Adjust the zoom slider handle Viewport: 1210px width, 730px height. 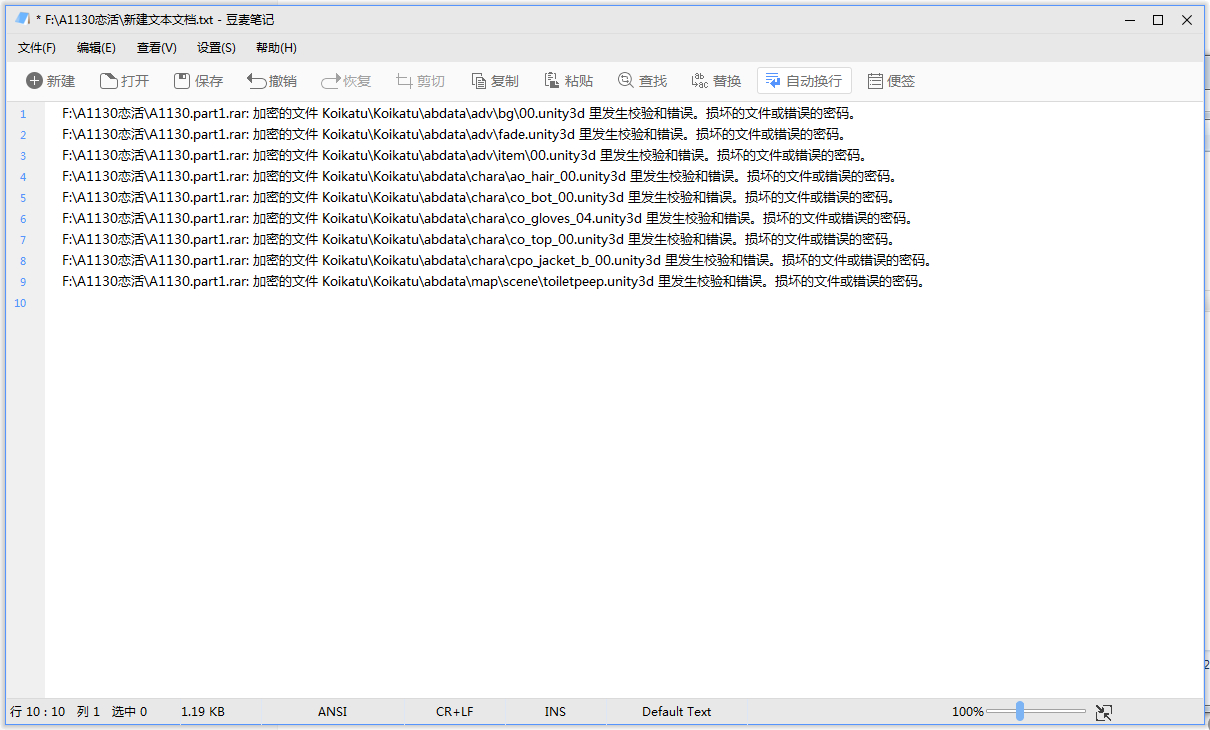click(x=1019, y=712)
